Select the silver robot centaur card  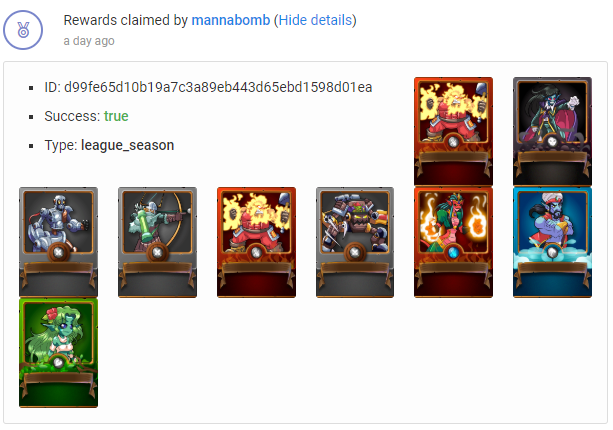click(x=58, y=242)
